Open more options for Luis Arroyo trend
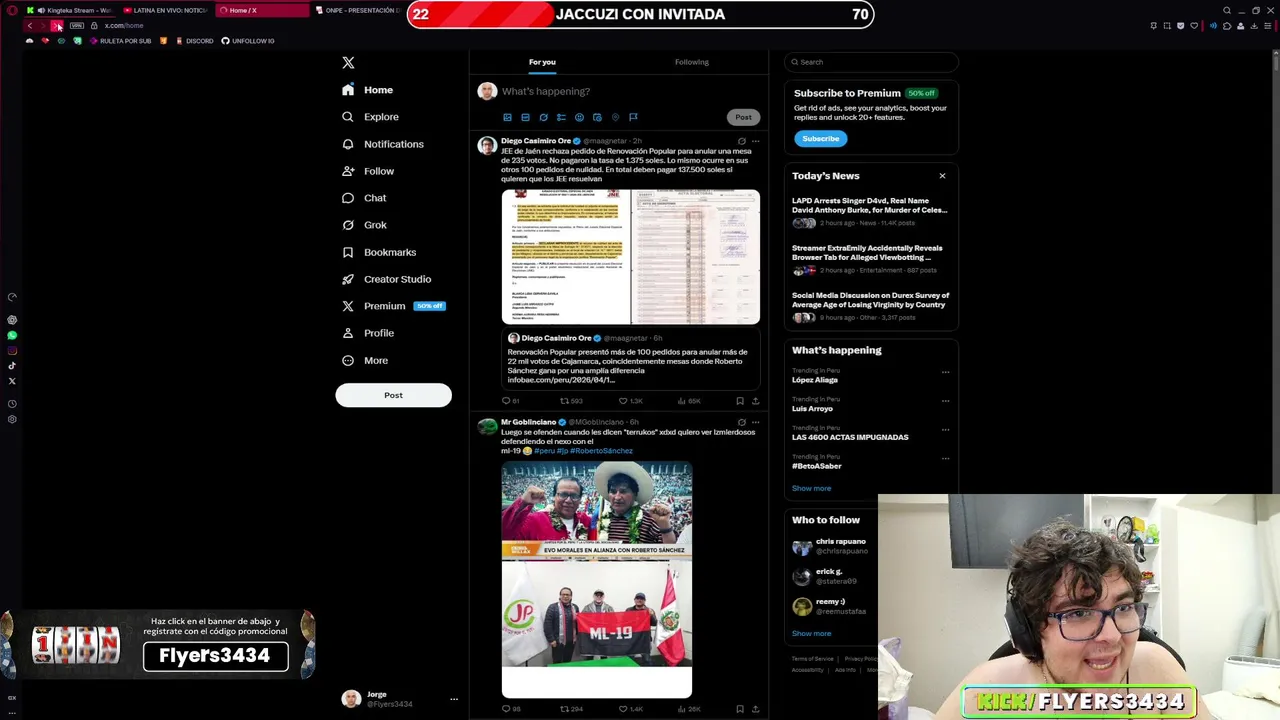Screen dimensions: 1280x720 [x=945, y=401]
